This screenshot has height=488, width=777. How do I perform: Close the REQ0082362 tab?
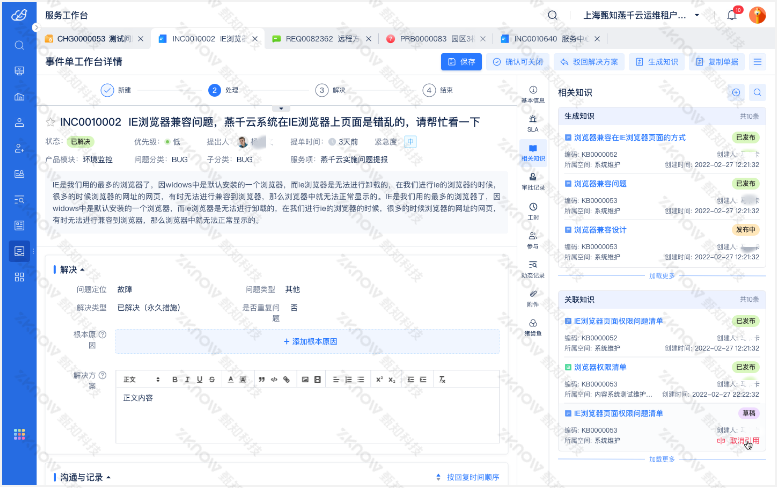368,39
